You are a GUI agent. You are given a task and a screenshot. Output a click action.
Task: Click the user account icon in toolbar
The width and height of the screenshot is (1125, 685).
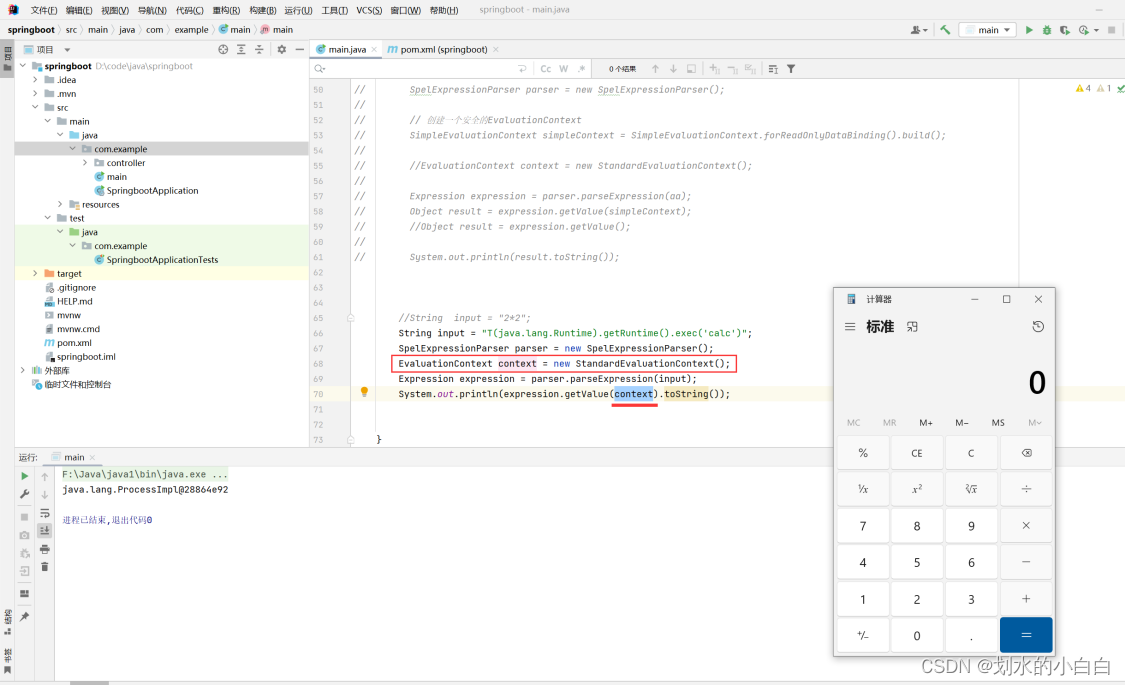pyautogui.click(x=918, y=30)
